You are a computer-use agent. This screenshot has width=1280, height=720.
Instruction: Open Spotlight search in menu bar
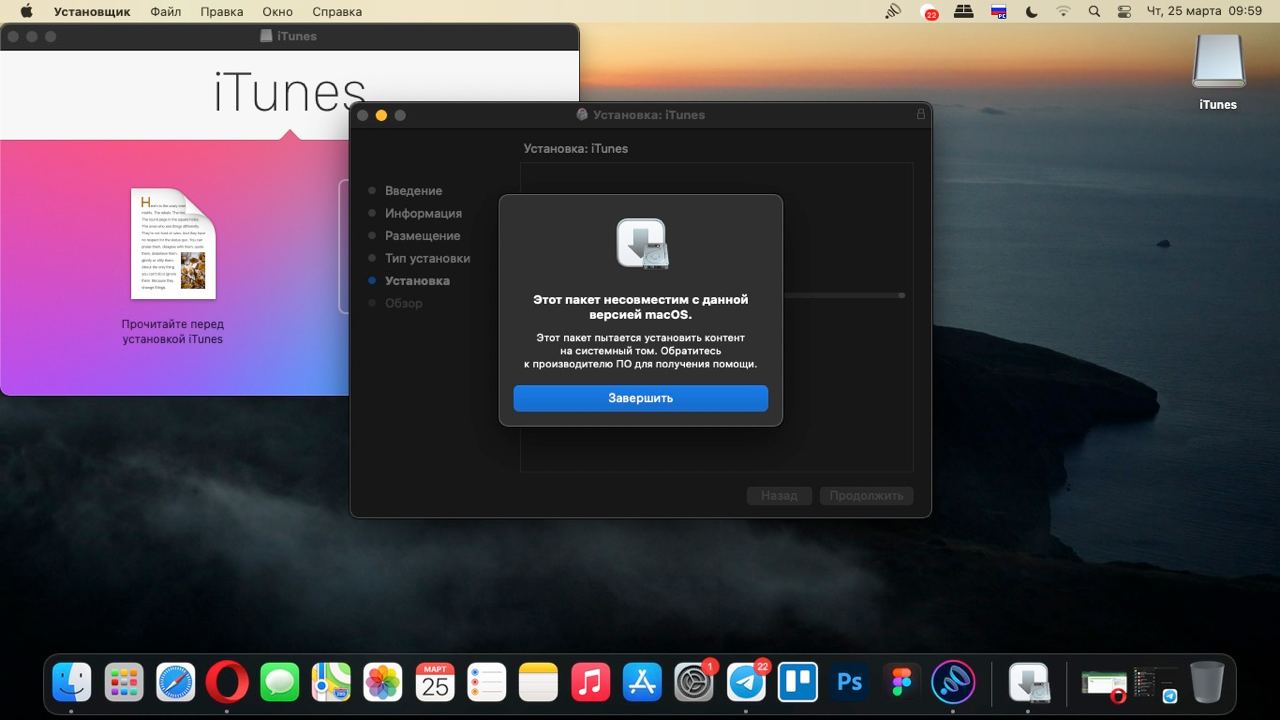[x=1094, y=12]
